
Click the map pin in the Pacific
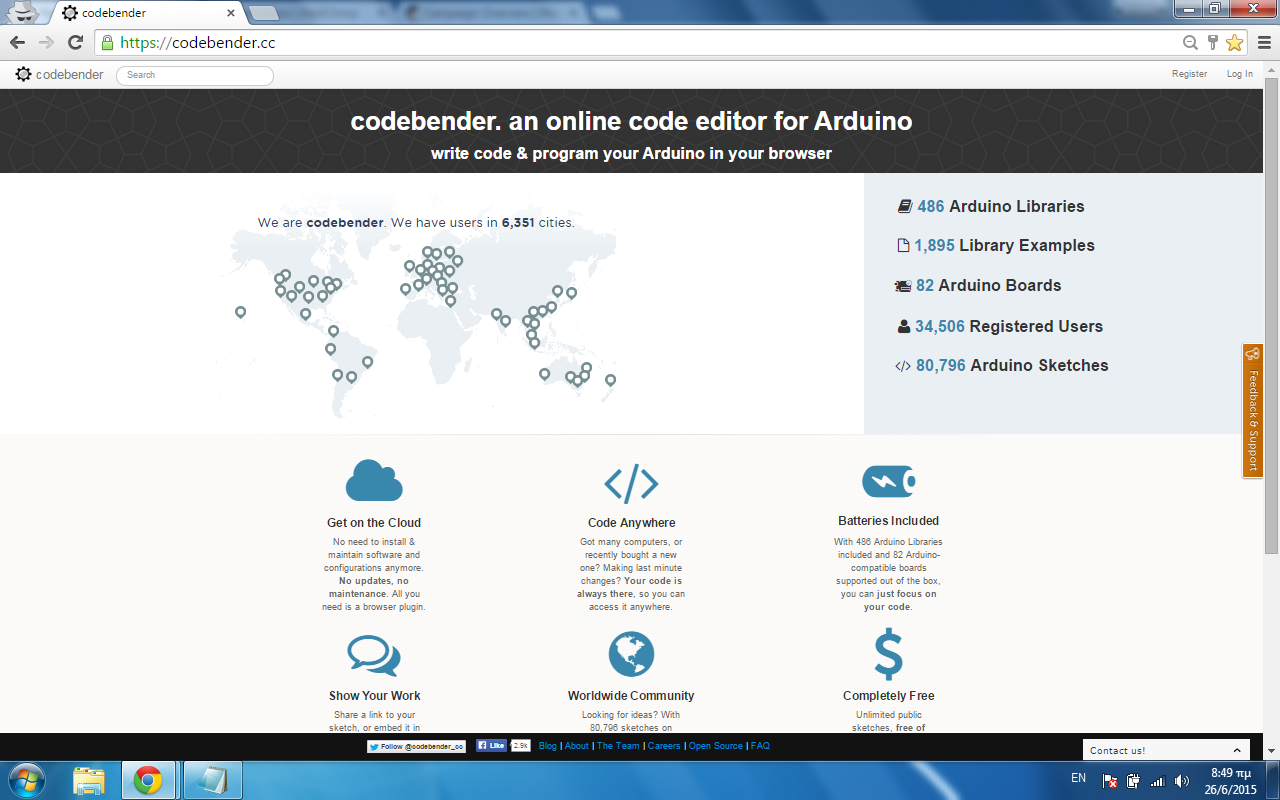tap(240, 312)
